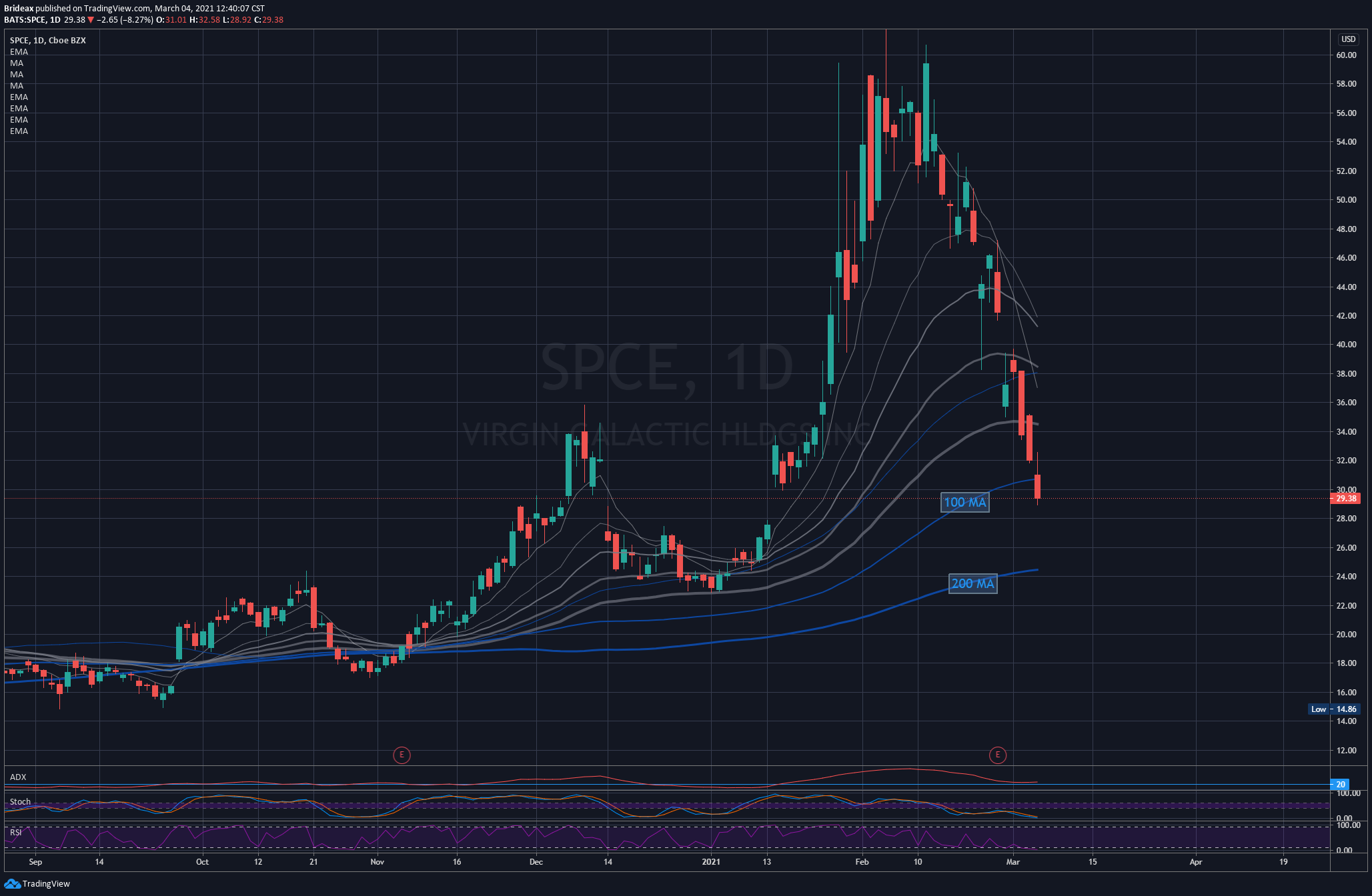Screen dimensions: 1372x896
Task: Click the C:29.38 close value in header
Action: coord(269,20)
